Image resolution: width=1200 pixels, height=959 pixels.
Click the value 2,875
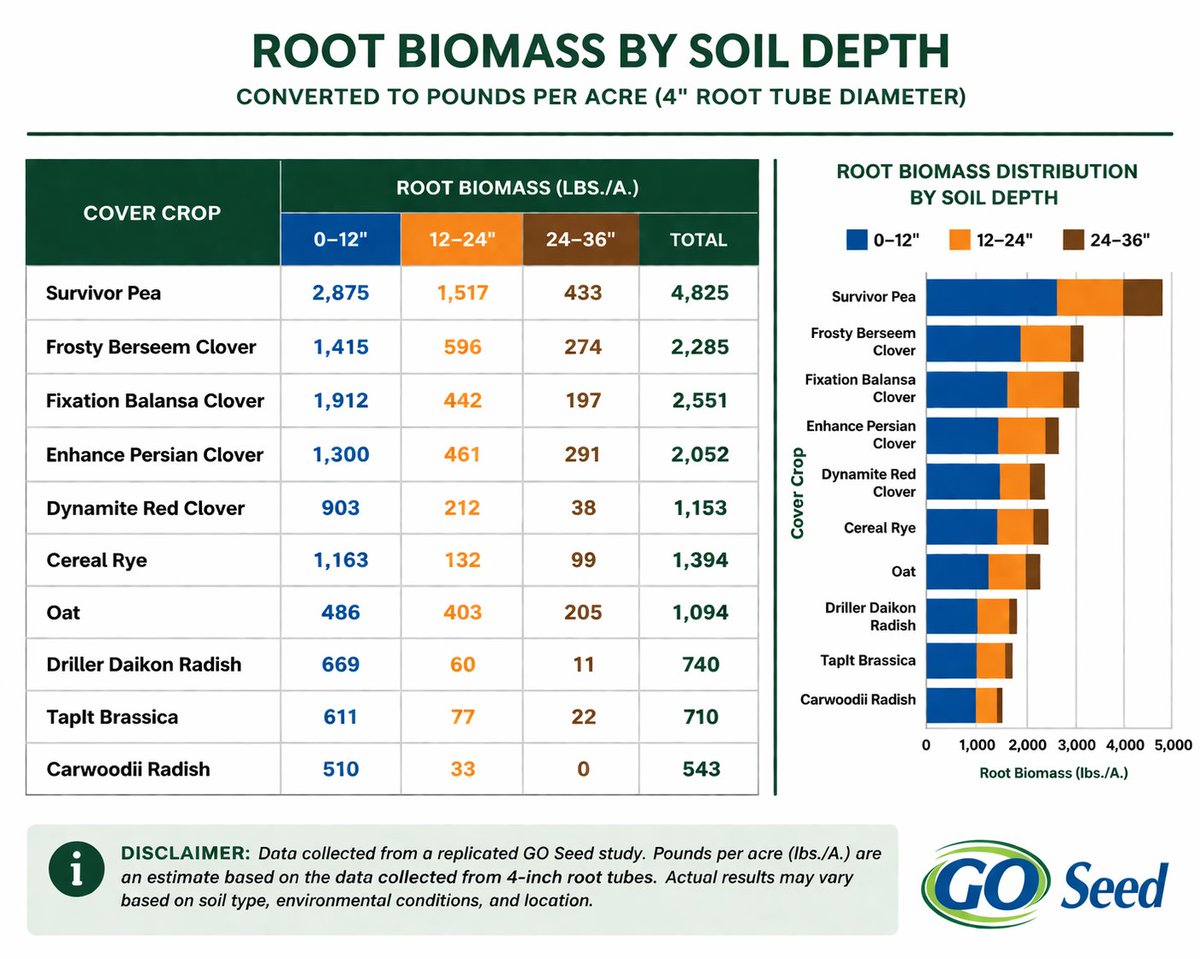pos(340,294)
